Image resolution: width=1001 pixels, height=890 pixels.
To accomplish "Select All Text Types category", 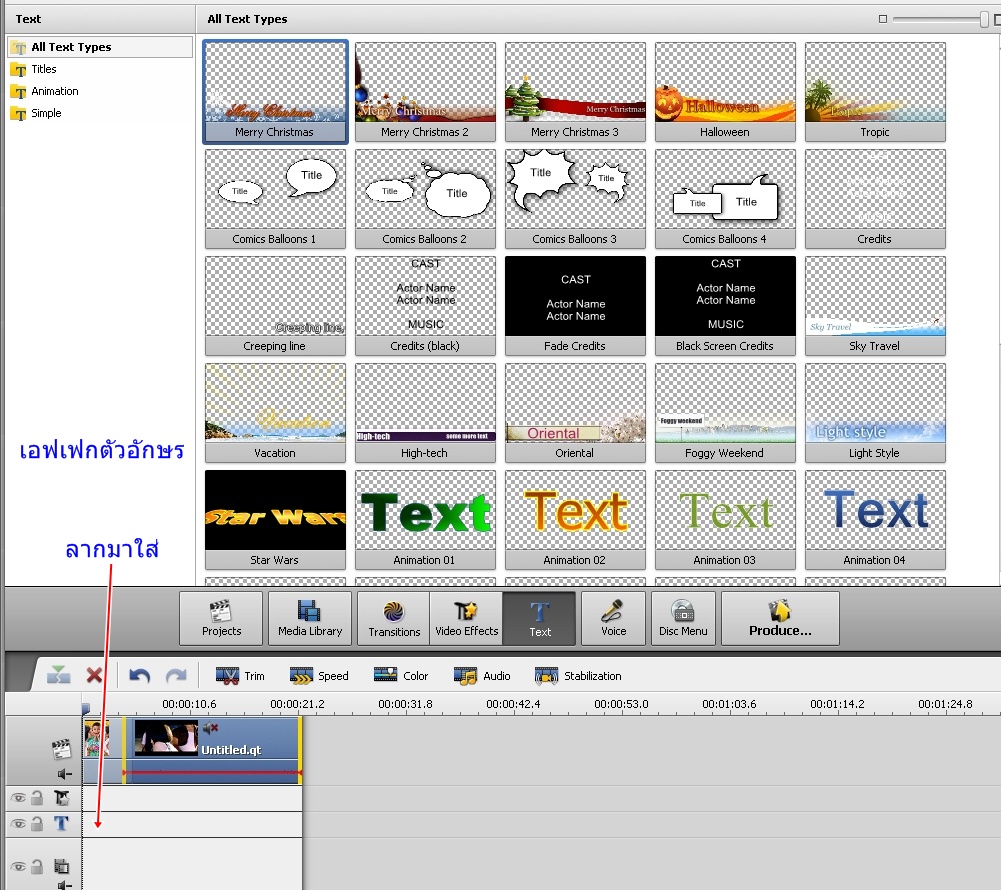I will 100,47.
